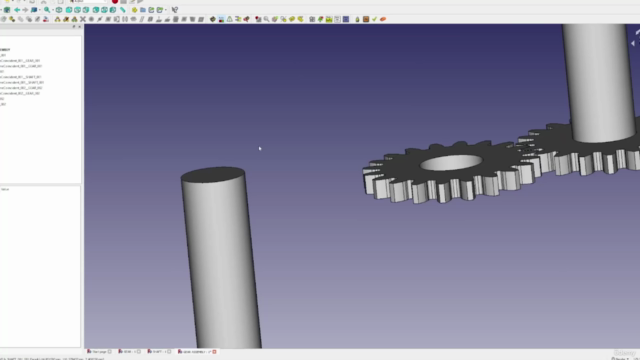Switch to the rear view cube icon
Image resolution: width=640 pixels, height=360 pixels.
(x=96, y=10)
